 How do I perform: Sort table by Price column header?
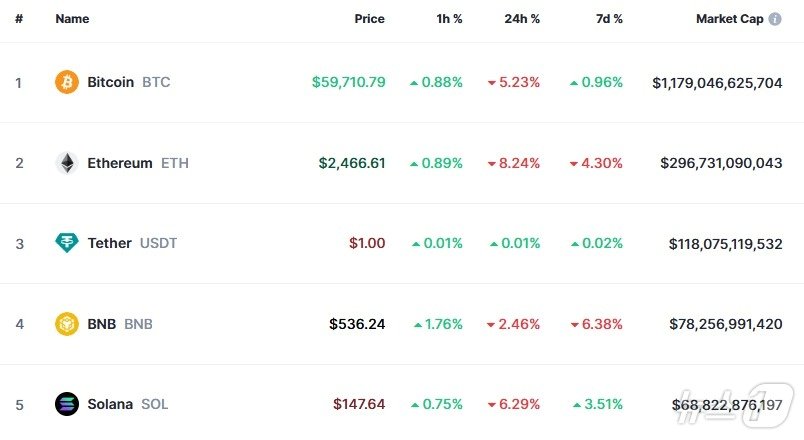[x=369, y=19]
